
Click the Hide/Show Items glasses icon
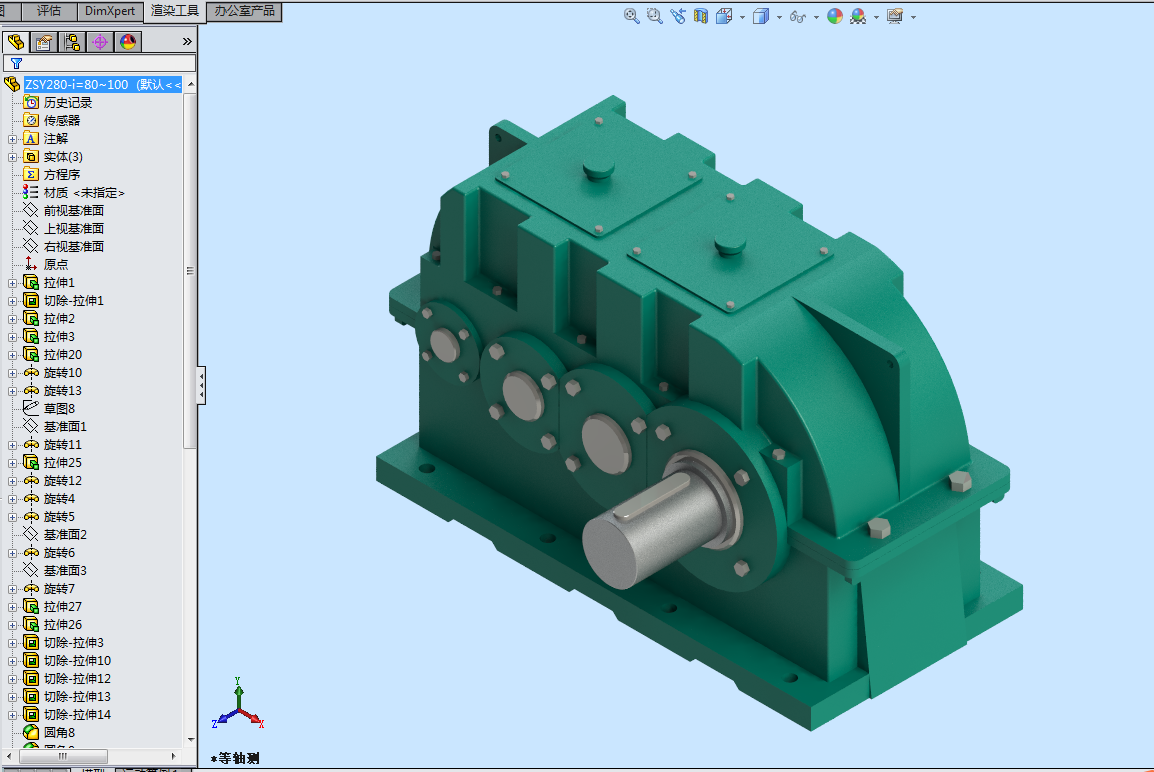point(797,16)
